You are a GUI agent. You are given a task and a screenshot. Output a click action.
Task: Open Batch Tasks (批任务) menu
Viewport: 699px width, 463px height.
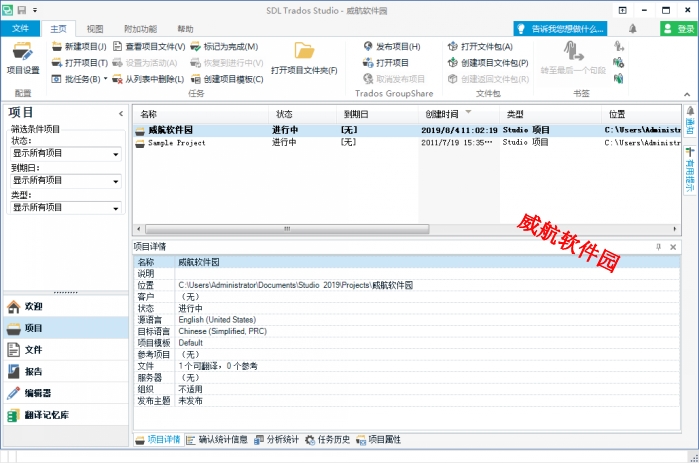pos(80,79)
